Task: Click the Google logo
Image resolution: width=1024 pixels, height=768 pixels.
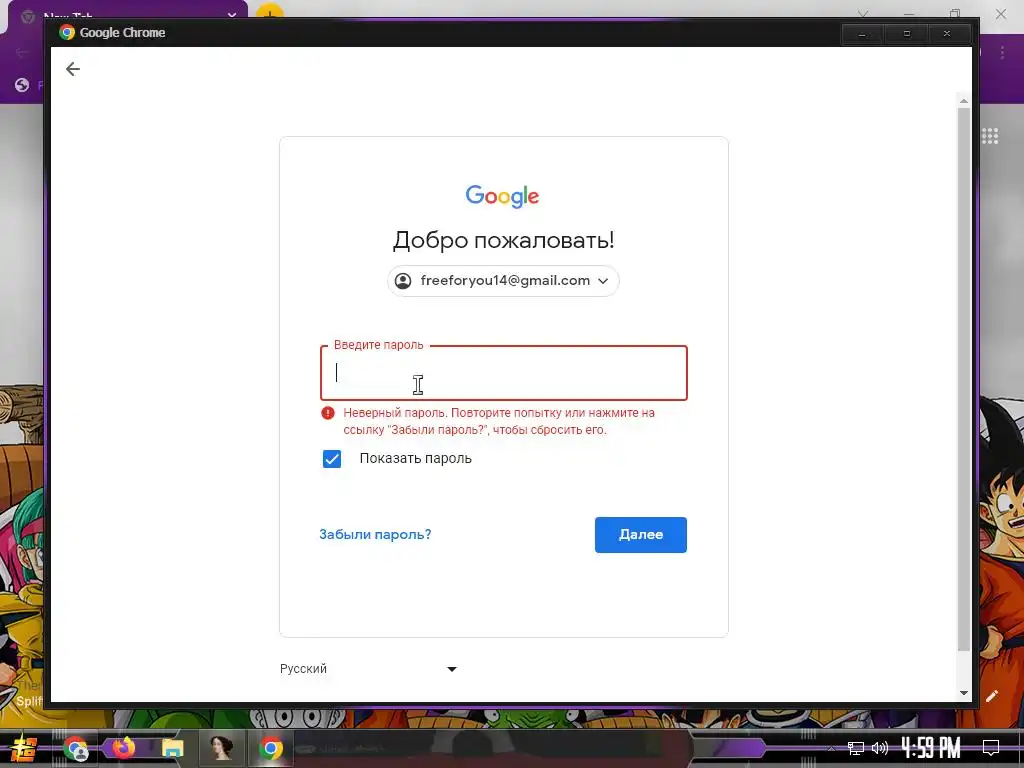Action: 502,196
